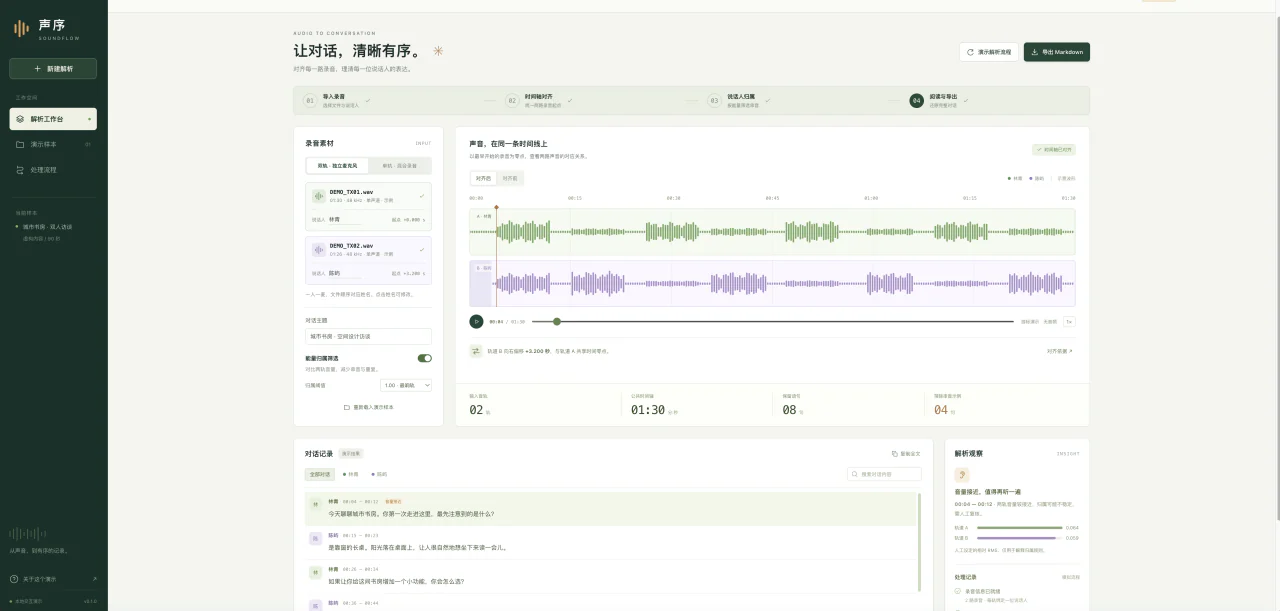Viewport: 1280px width, 611px height.
Task: Click the purple track B waveform
Action: click(x=772, y=284)
